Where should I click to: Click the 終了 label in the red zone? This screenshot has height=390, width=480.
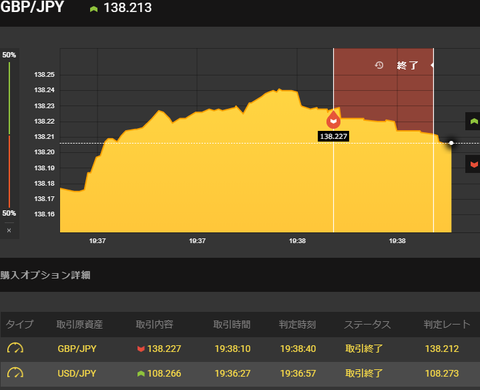click(407, 65)
